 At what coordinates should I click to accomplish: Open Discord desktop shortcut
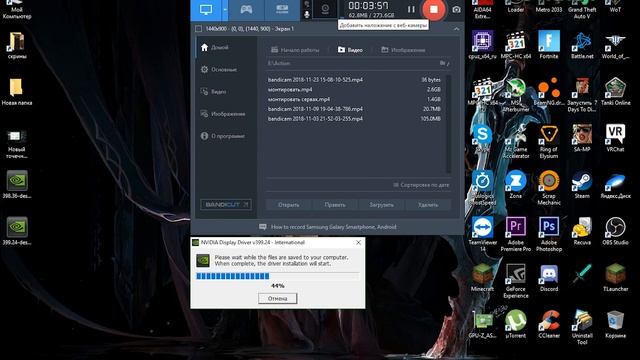click(549, 278)
